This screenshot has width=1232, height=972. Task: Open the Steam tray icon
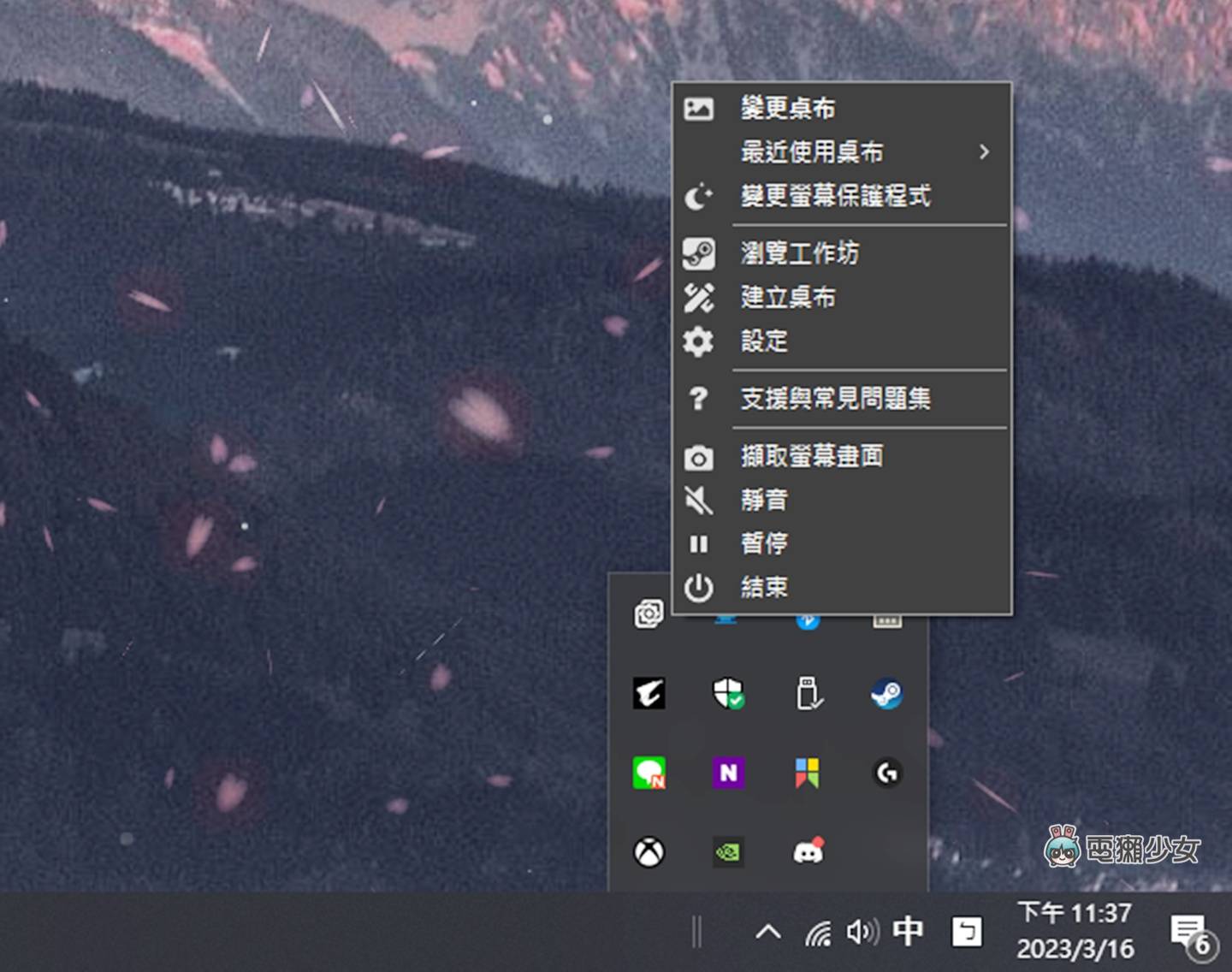click(x=887, y=695)
